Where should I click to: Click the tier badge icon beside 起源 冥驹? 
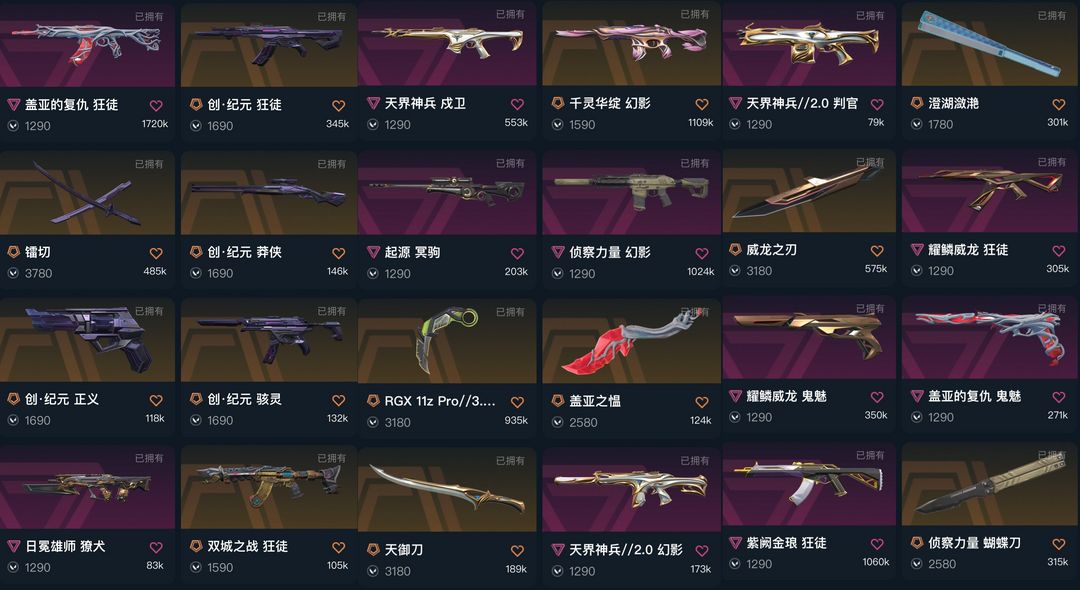[373, 252]
